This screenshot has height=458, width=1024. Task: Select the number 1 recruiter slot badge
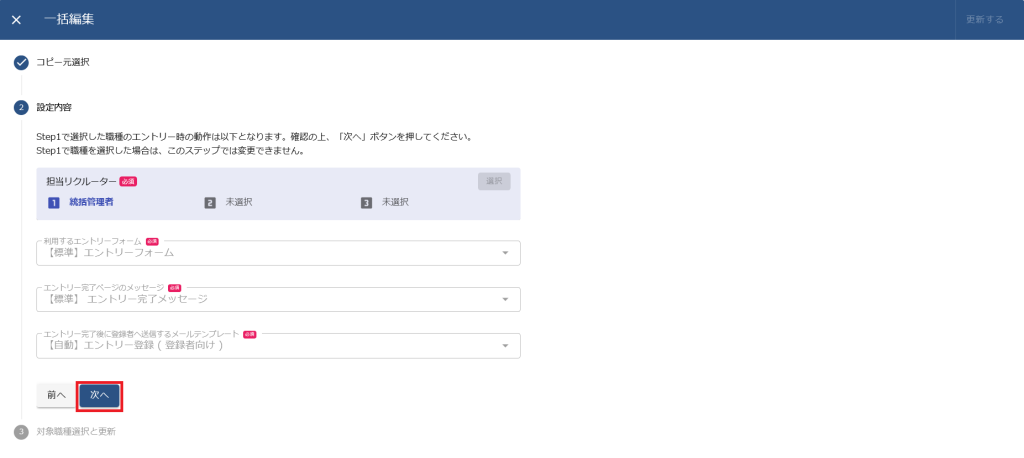coord(54,202)
